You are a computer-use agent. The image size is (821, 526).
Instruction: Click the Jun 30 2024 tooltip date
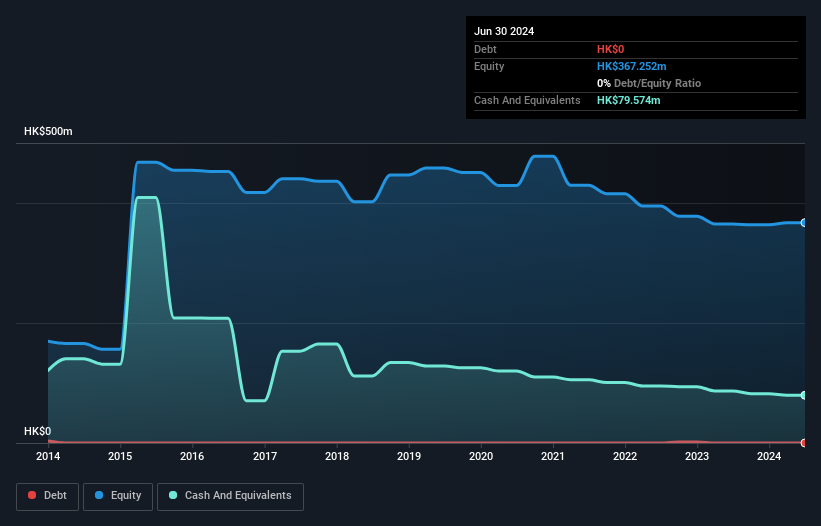[504, 31]
